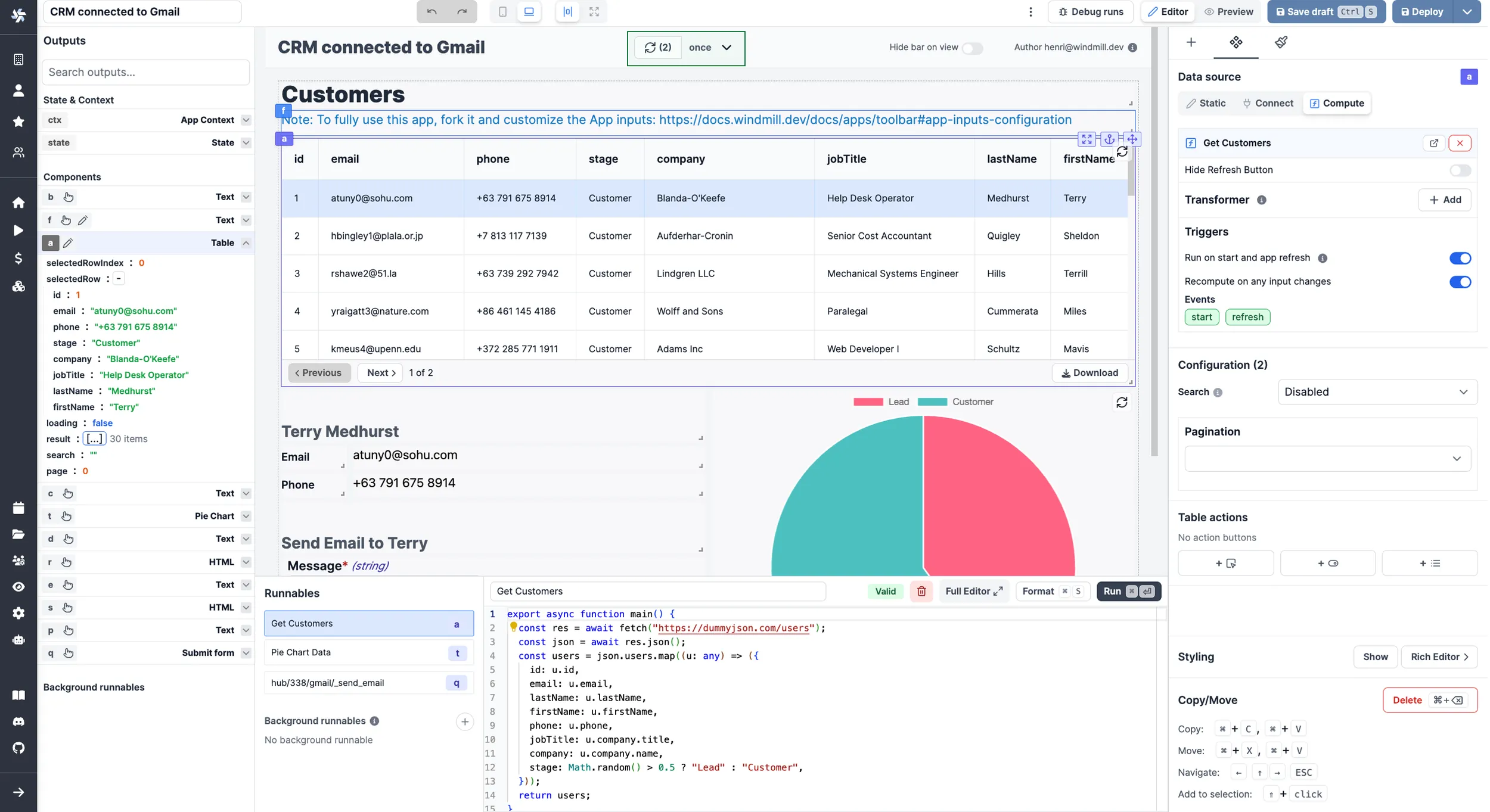Click the undo arrow icon
The image size is (1490, 812).
click(x=431, y=11)
